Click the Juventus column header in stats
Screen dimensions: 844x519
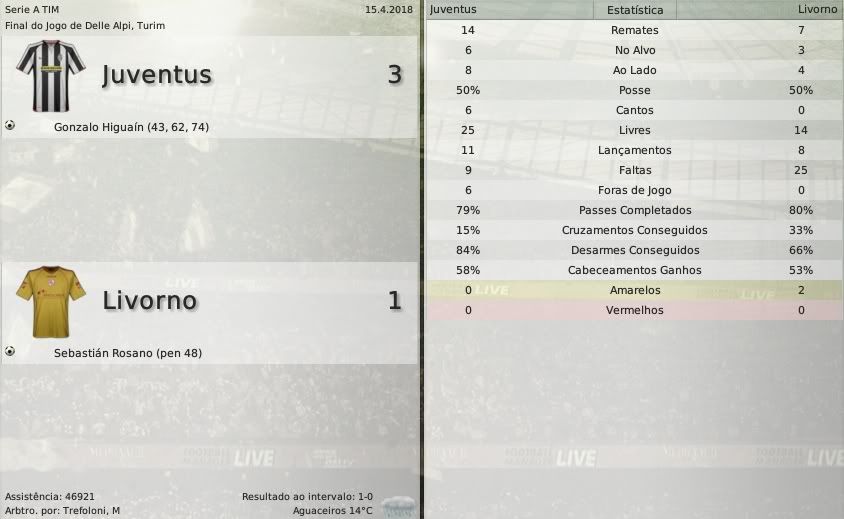[x=453, y=9]
